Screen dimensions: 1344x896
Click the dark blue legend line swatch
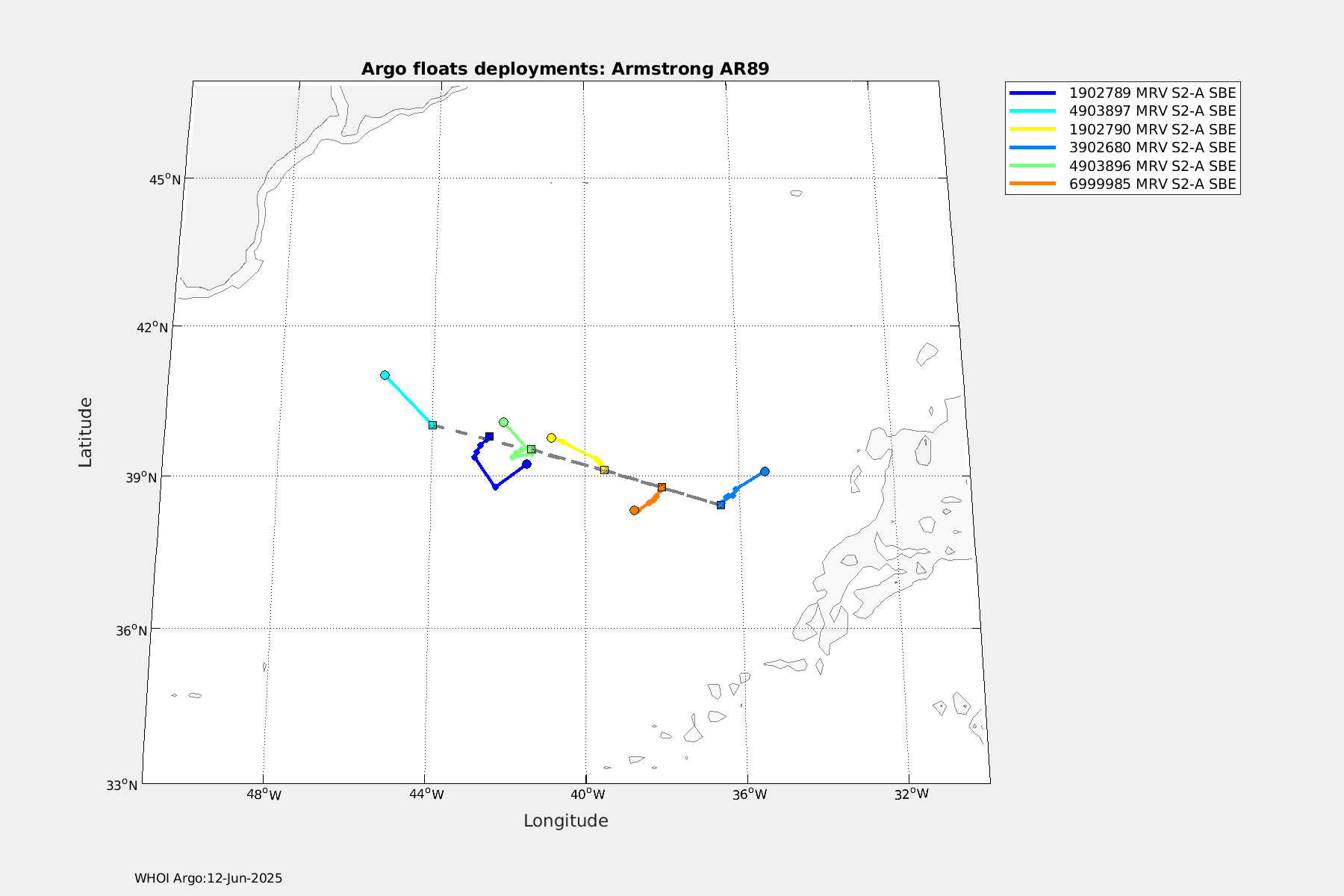pos(1033,93)
